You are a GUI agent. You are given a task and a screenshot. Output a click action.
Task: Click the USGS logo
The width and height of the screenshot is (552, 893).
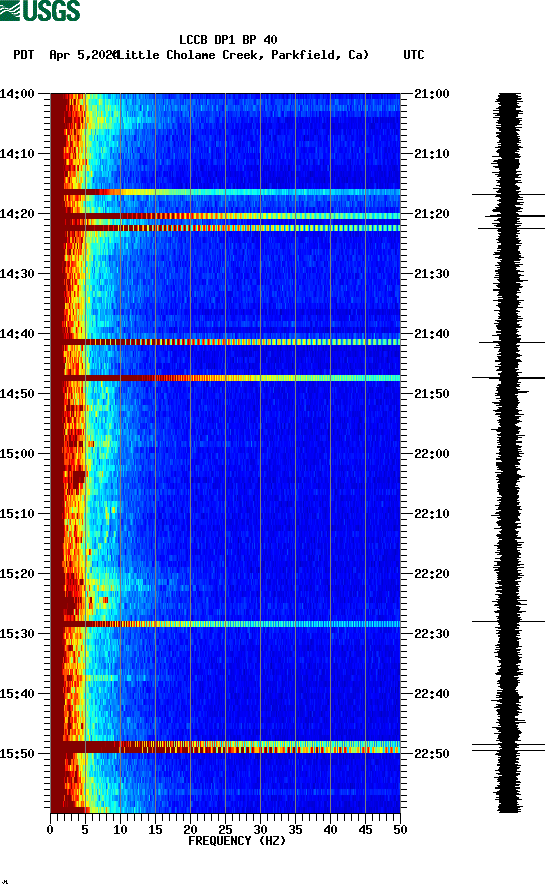coord(40,10)
